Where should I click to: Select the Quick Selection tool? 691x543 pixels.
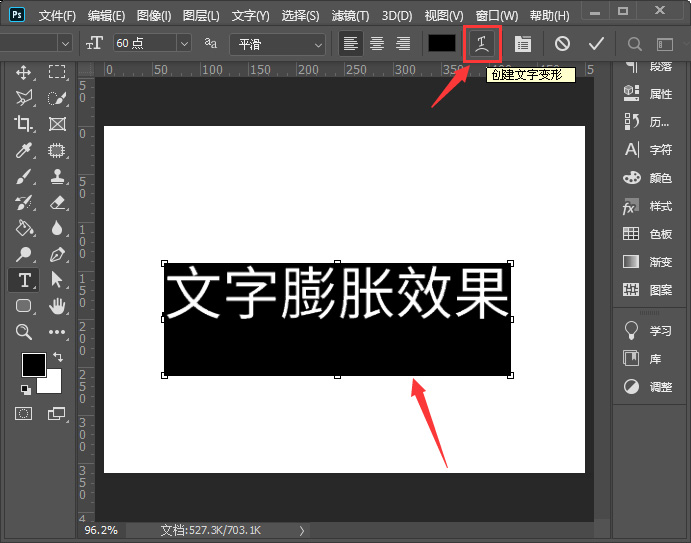click(x=57, y=98)
